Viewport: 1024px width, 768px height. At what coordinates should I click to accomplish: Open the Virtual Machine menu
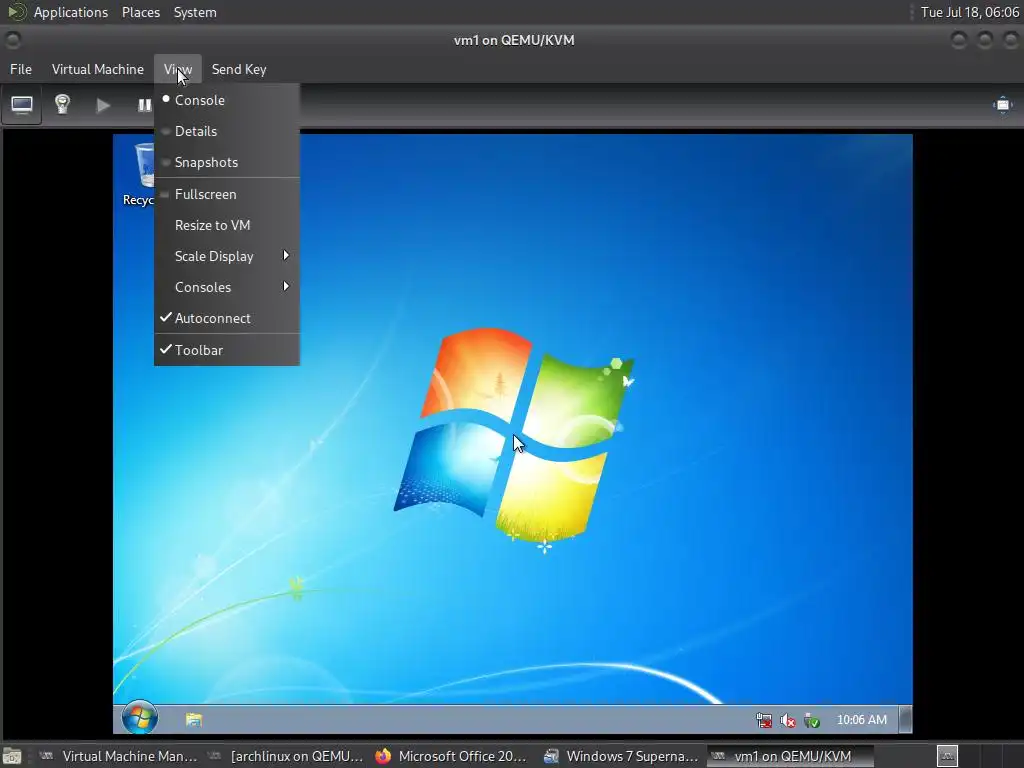point(97,69)
